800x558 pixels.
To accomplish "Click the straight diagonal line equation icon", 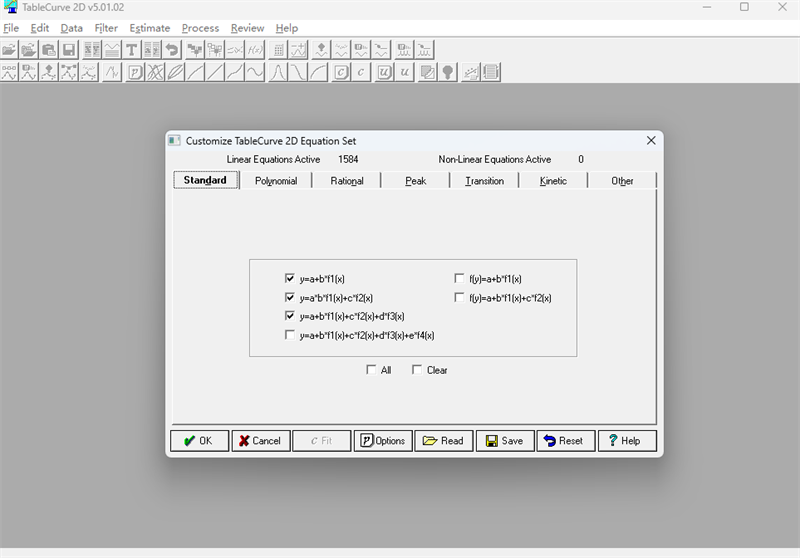I will coord(215,72).
